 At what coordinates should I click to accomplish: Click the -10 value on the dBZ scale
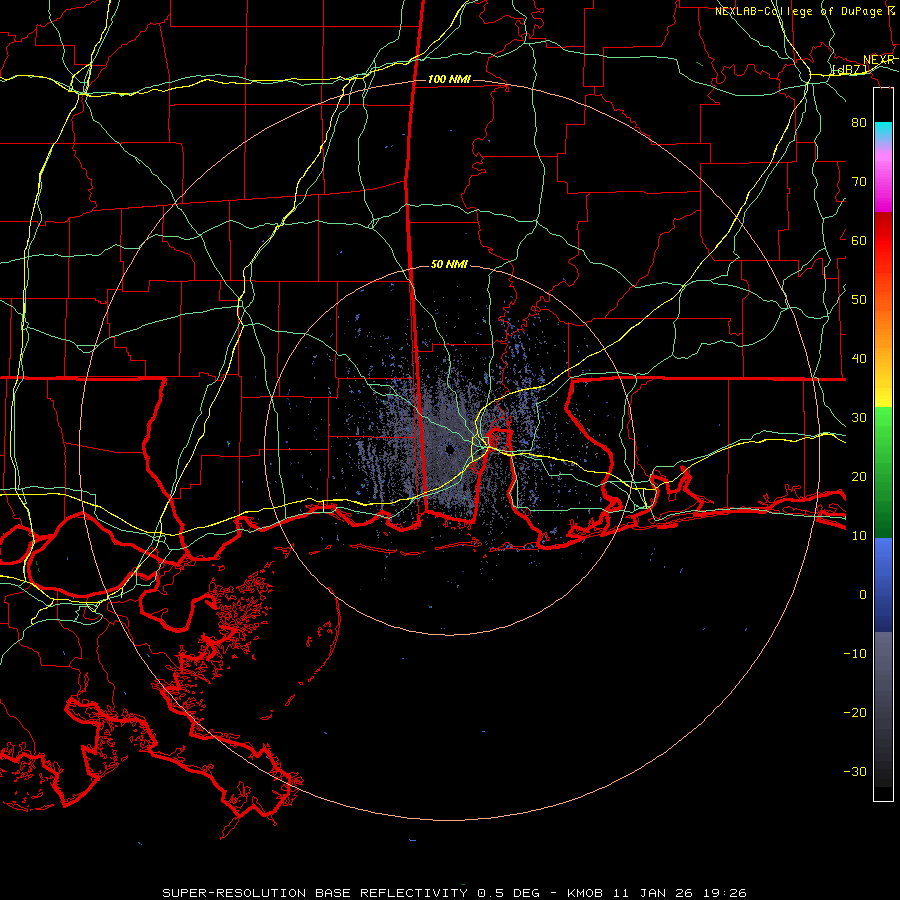coord(855,653)
